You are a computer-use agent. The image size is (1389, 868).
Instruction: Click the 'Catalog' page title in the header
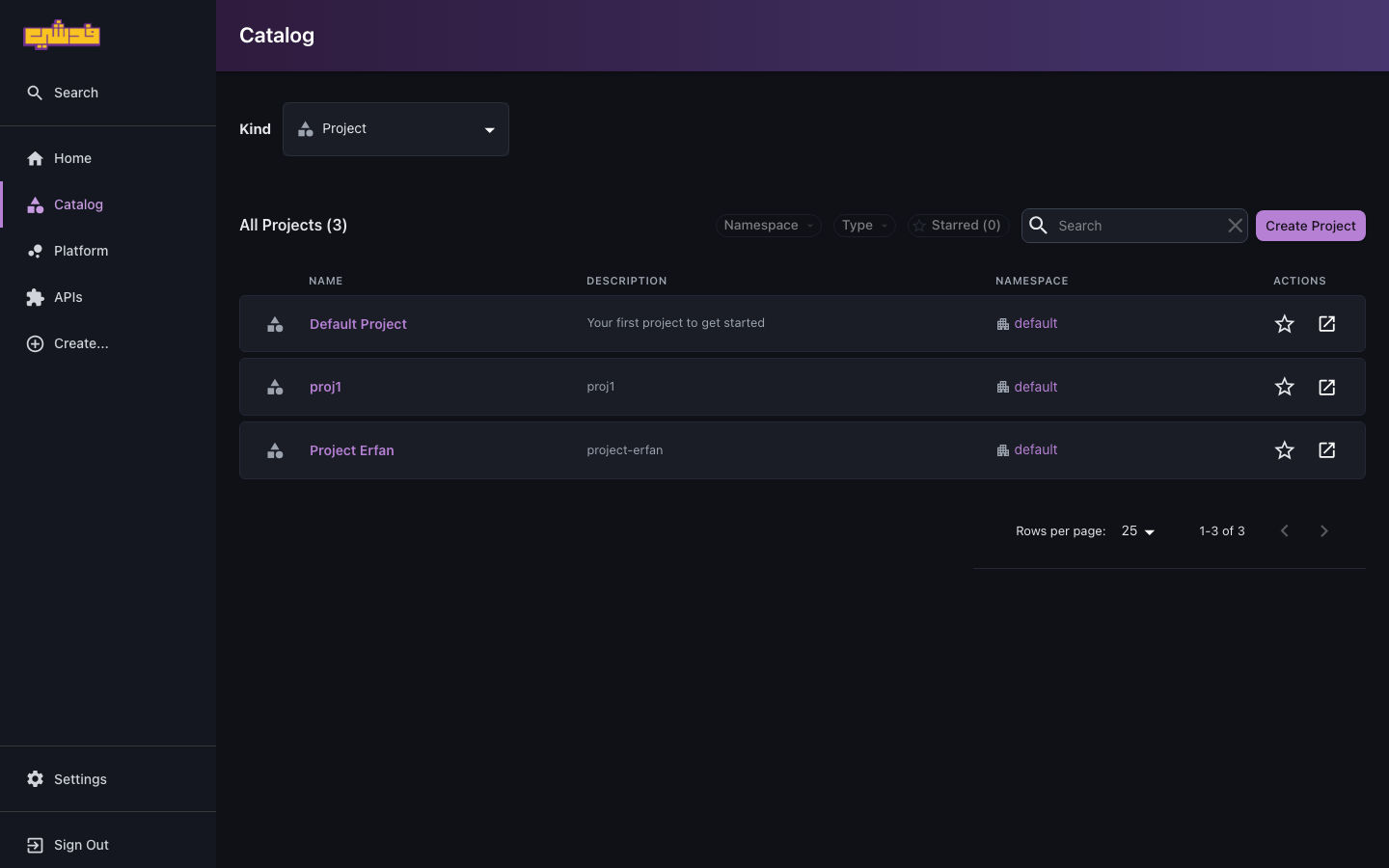(277, 36)
